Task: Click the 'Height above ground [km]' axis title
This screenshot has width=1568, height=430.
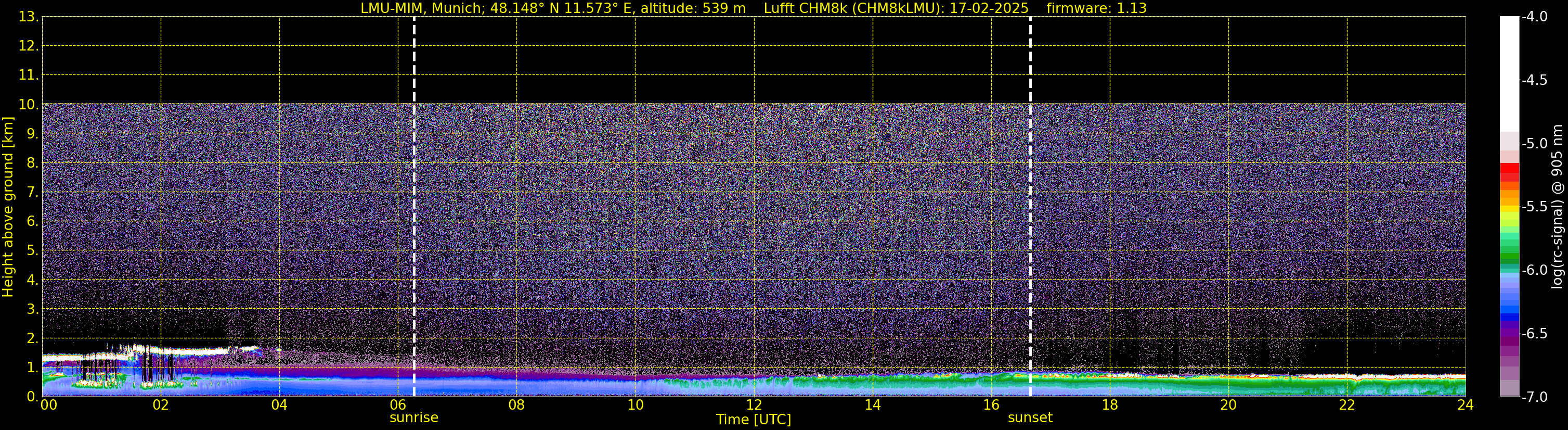Action: [x=8, y=207]
